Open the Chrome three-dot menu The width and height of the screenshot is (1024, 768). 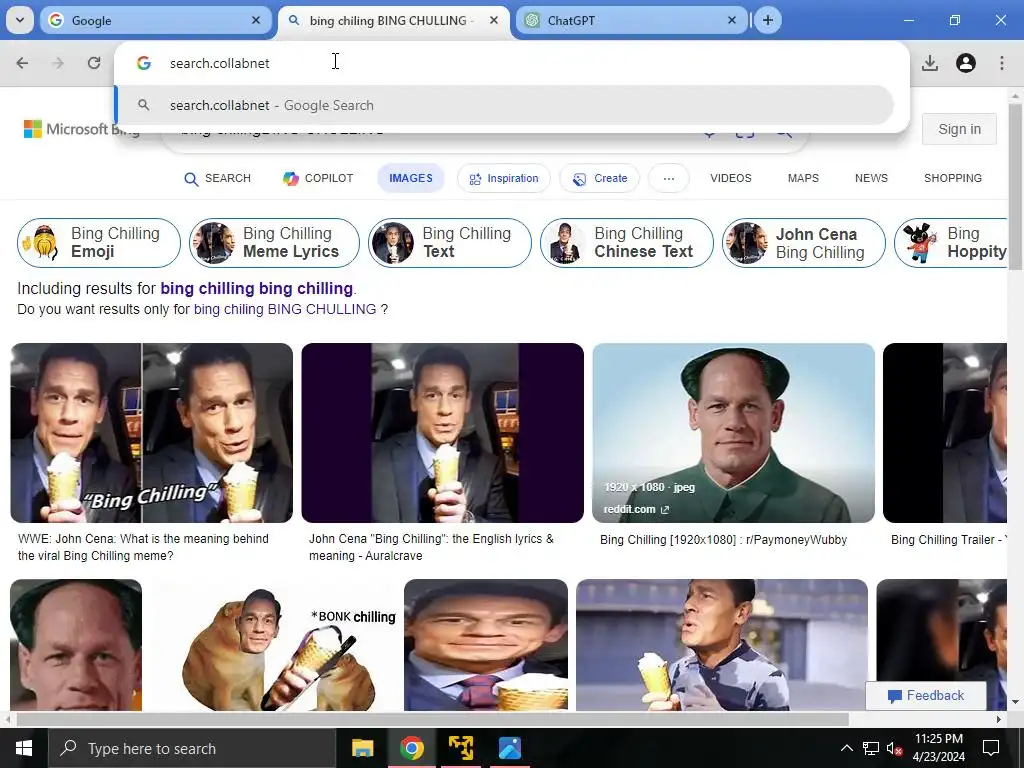(1002, 63)
